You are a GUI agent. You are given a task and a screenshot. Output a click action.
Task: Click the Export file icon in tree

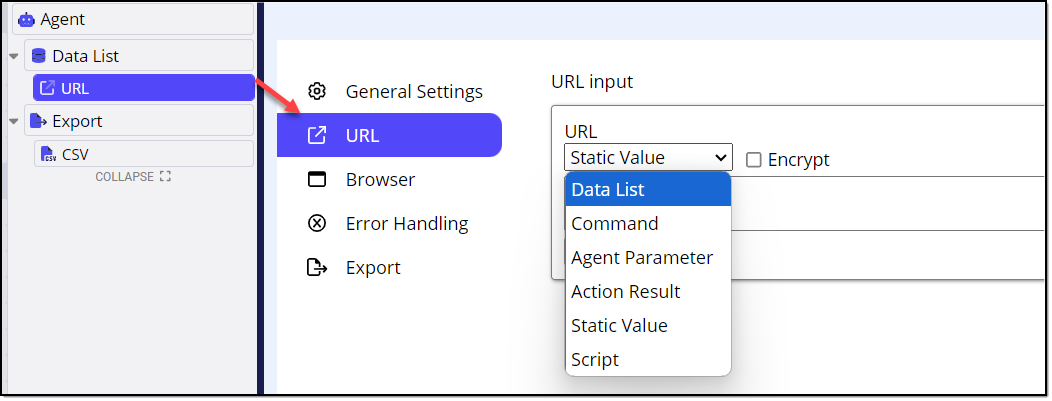click(x=39, y=121)
